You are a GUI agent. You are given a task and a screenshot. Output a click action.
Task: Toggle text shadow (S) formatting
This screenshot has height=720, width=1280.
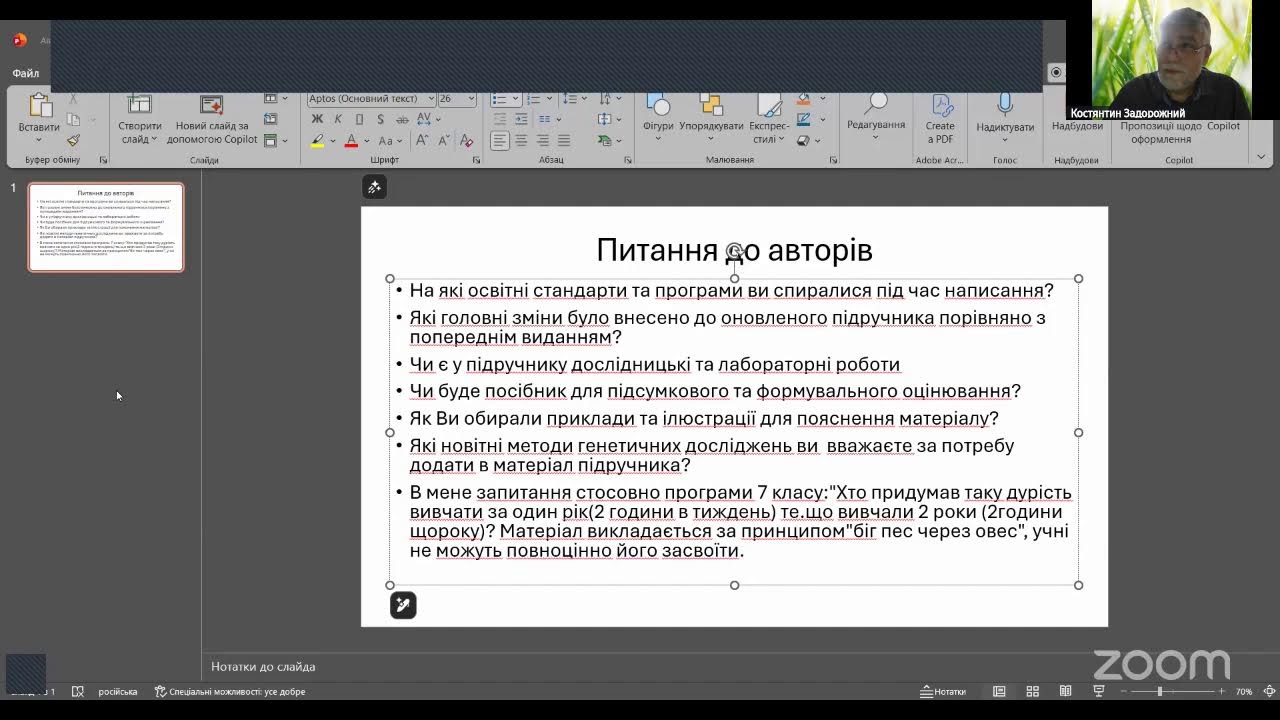tap(379, 119)
